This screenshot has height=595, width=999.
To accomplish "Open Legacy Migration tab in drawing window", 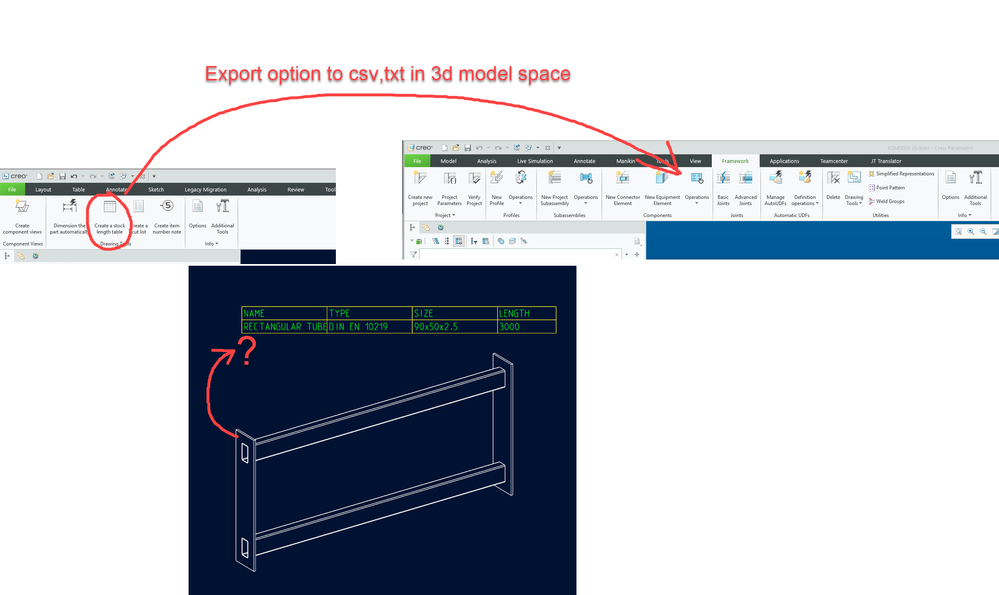I will pos(205,190).
